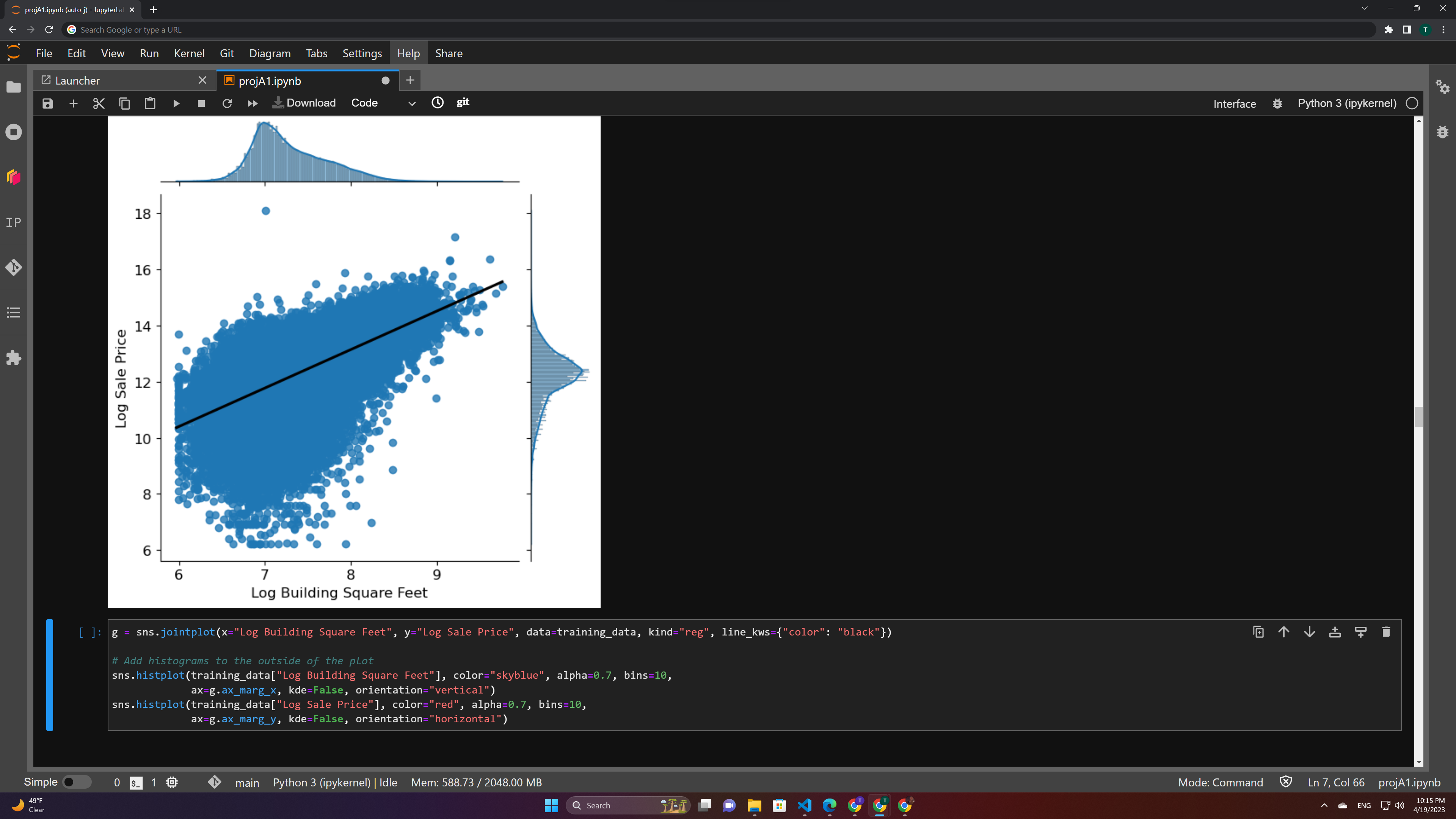
Task: Switch to the Launcher tab
Action: [x=124, y=80]
